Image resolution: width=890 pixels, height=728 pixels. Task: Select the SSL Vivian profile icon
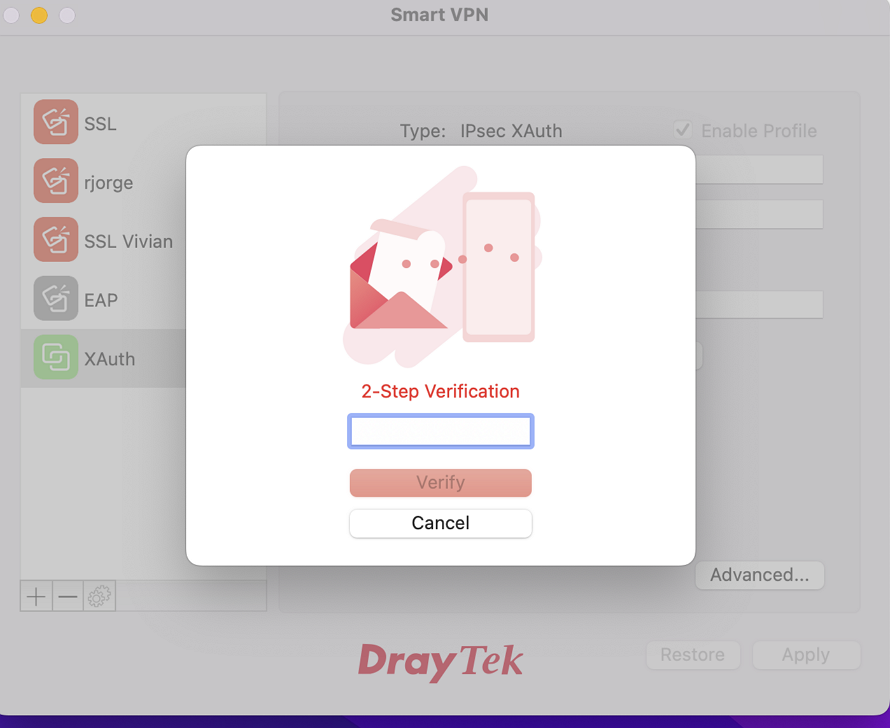56,239
